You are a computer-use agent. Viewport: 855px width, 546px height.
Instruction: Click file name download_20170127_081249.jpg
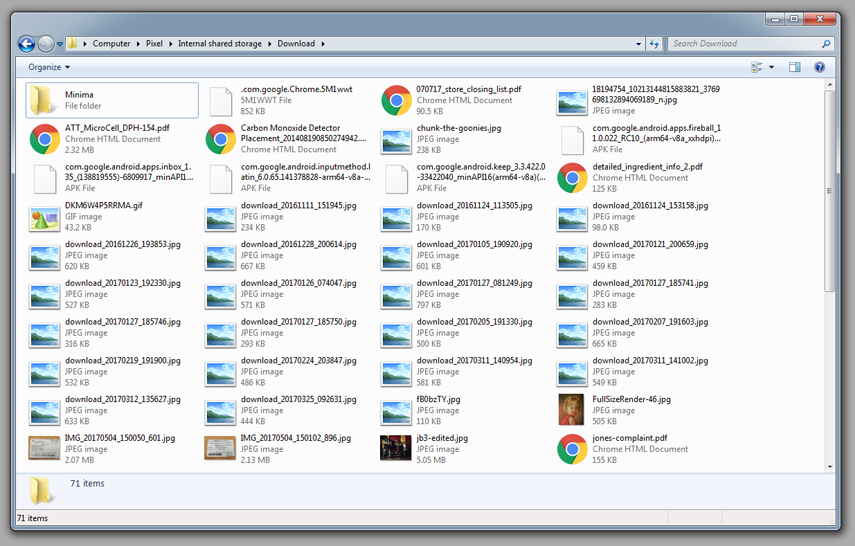coord(474,283)
